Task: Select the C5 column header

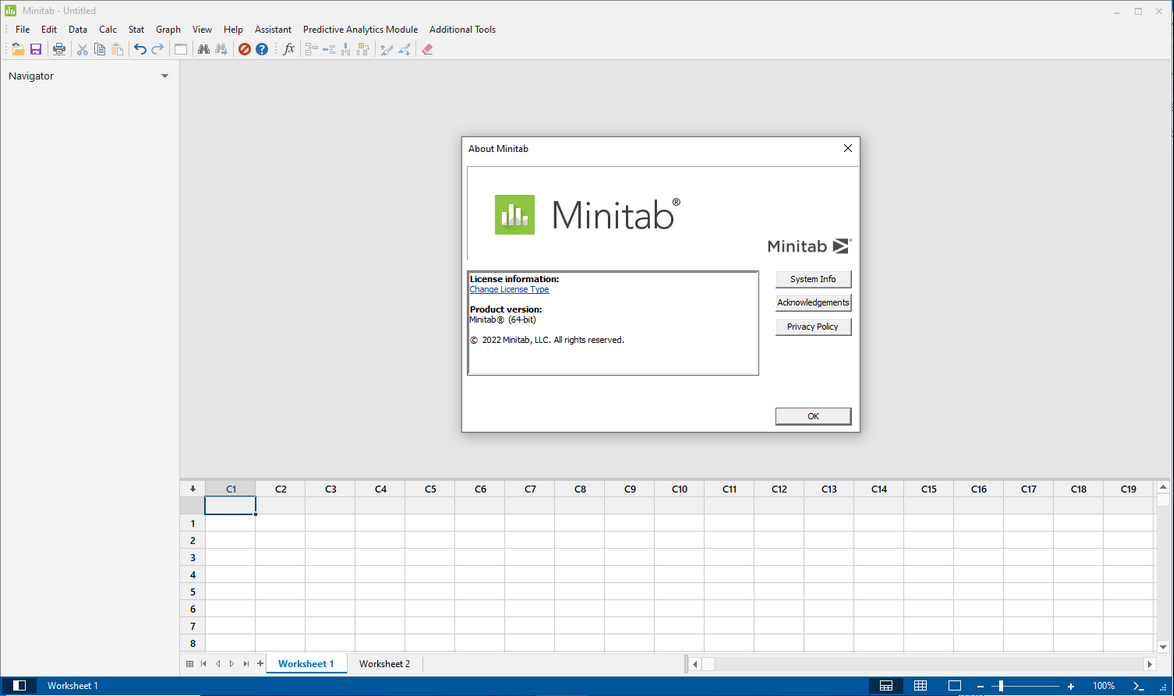Action: click(x=431, y=489)
